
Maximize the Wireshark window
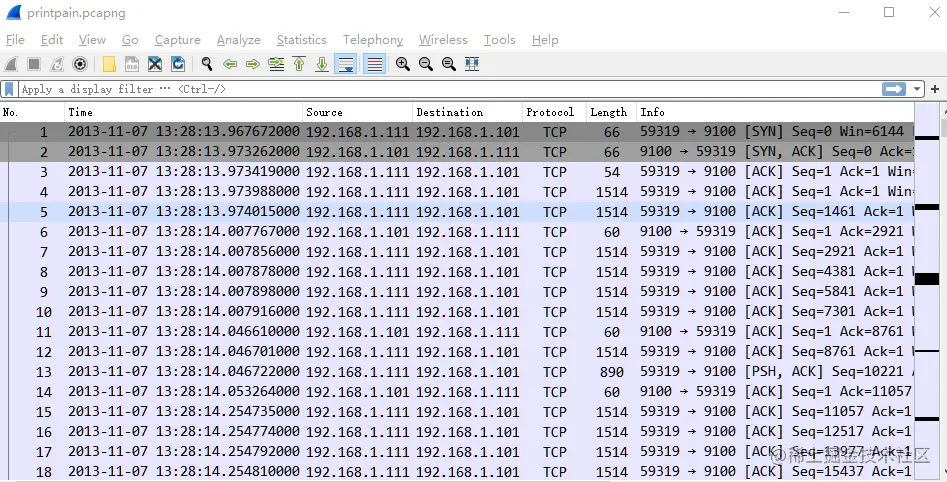coord(889,12)
